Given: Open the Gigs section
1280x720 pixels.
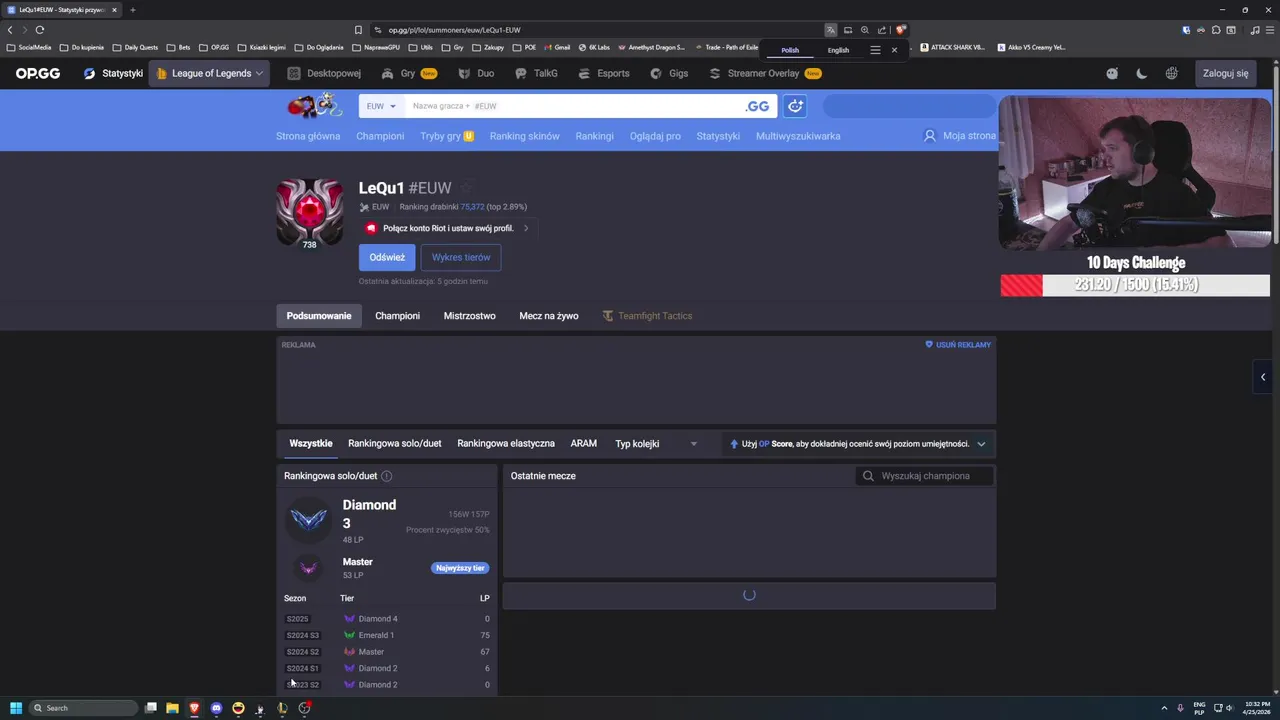Looking at the screenshot, I should [x=669, y=73].
